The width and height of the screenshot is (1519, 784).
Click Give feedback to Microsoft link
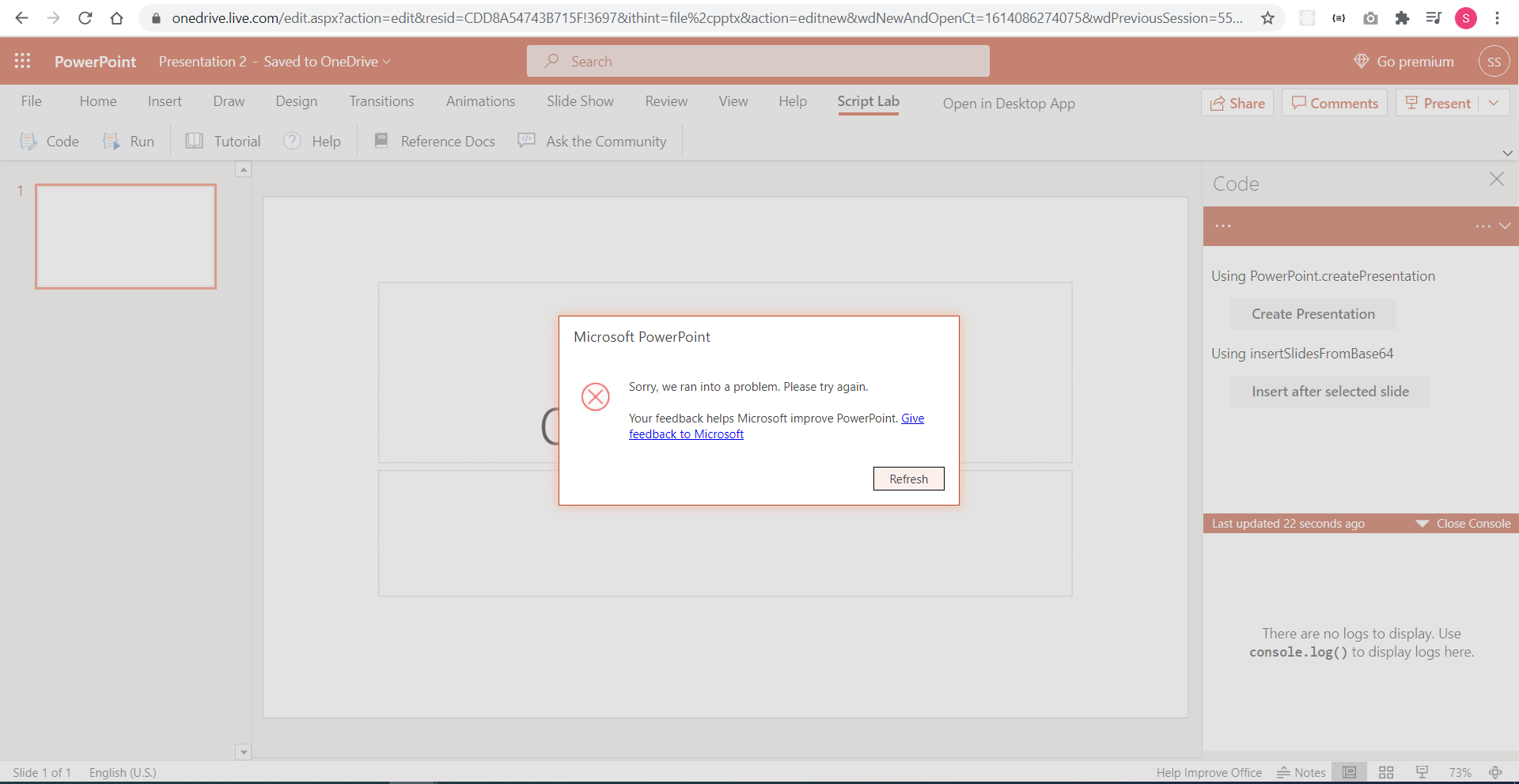click(776, 426)
